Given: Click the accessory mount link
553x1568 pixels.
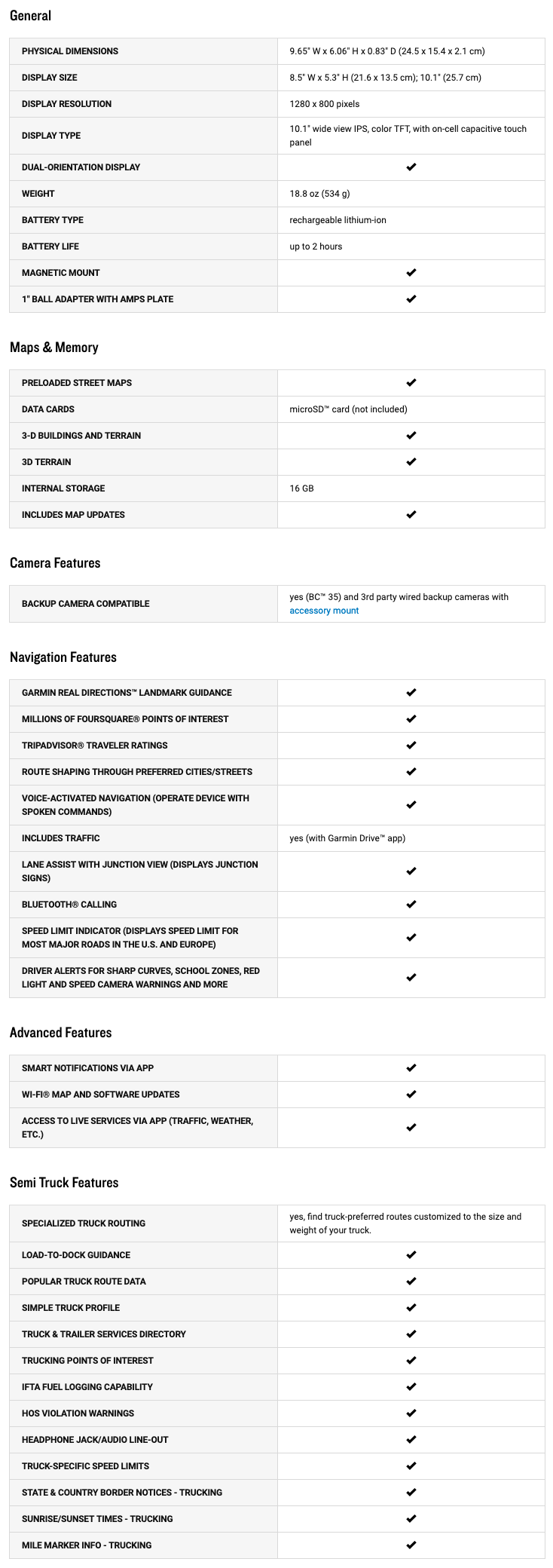Looking at the screenshot, I should click(324, 611).
